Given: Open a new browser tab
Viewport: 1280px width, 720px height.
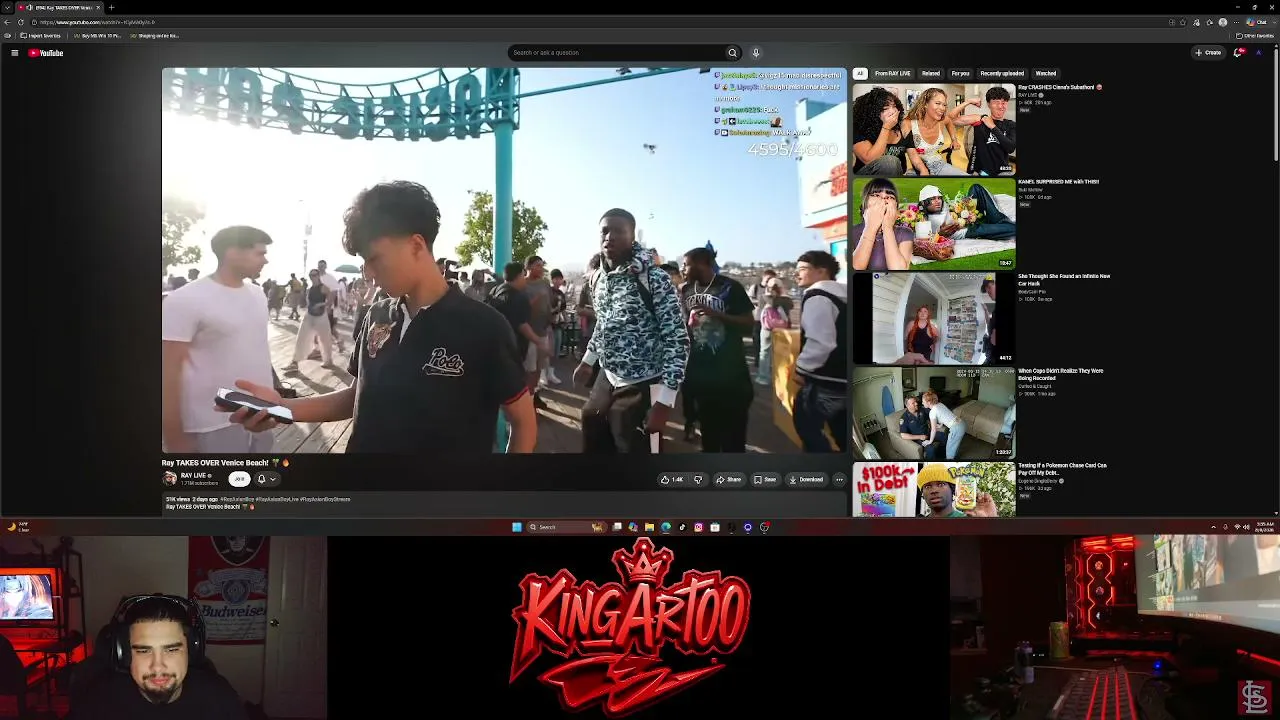Looking at the screenshot, I should [x=111, y=7].
